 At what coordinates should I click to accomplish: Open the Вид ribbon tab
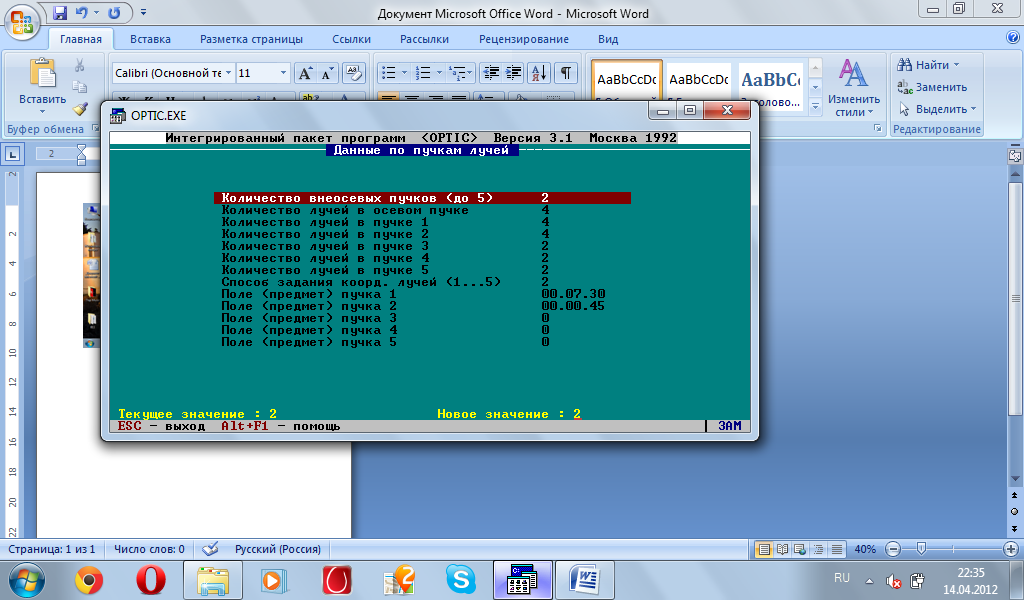click(x=608, y=39)
